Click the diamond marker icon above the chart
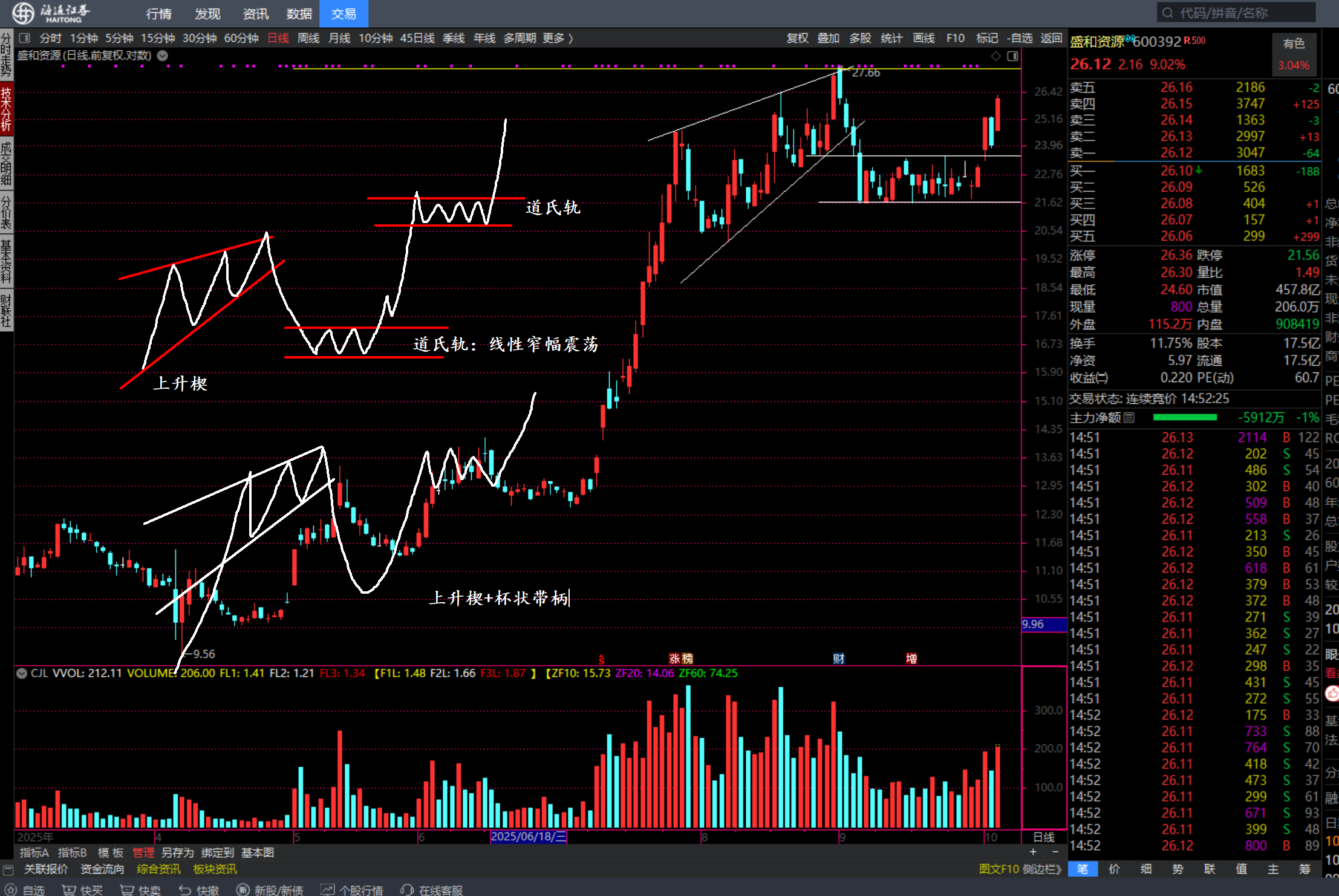Viewport: 1339px width, 896px height. 995,56
